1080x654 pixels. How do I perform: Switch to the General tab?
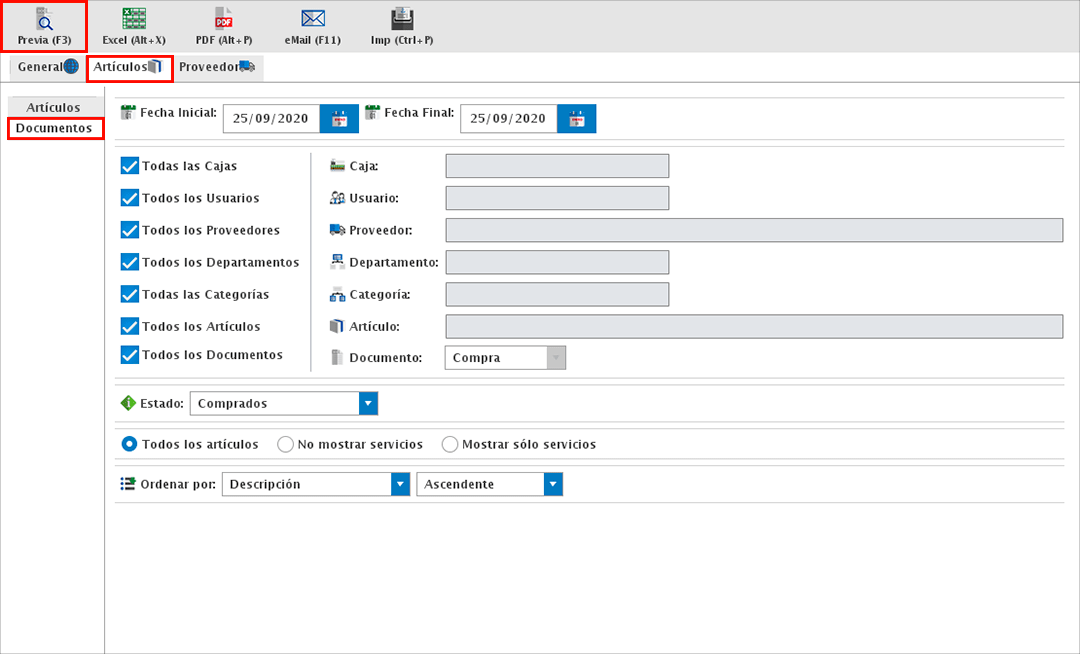point(47,67)
